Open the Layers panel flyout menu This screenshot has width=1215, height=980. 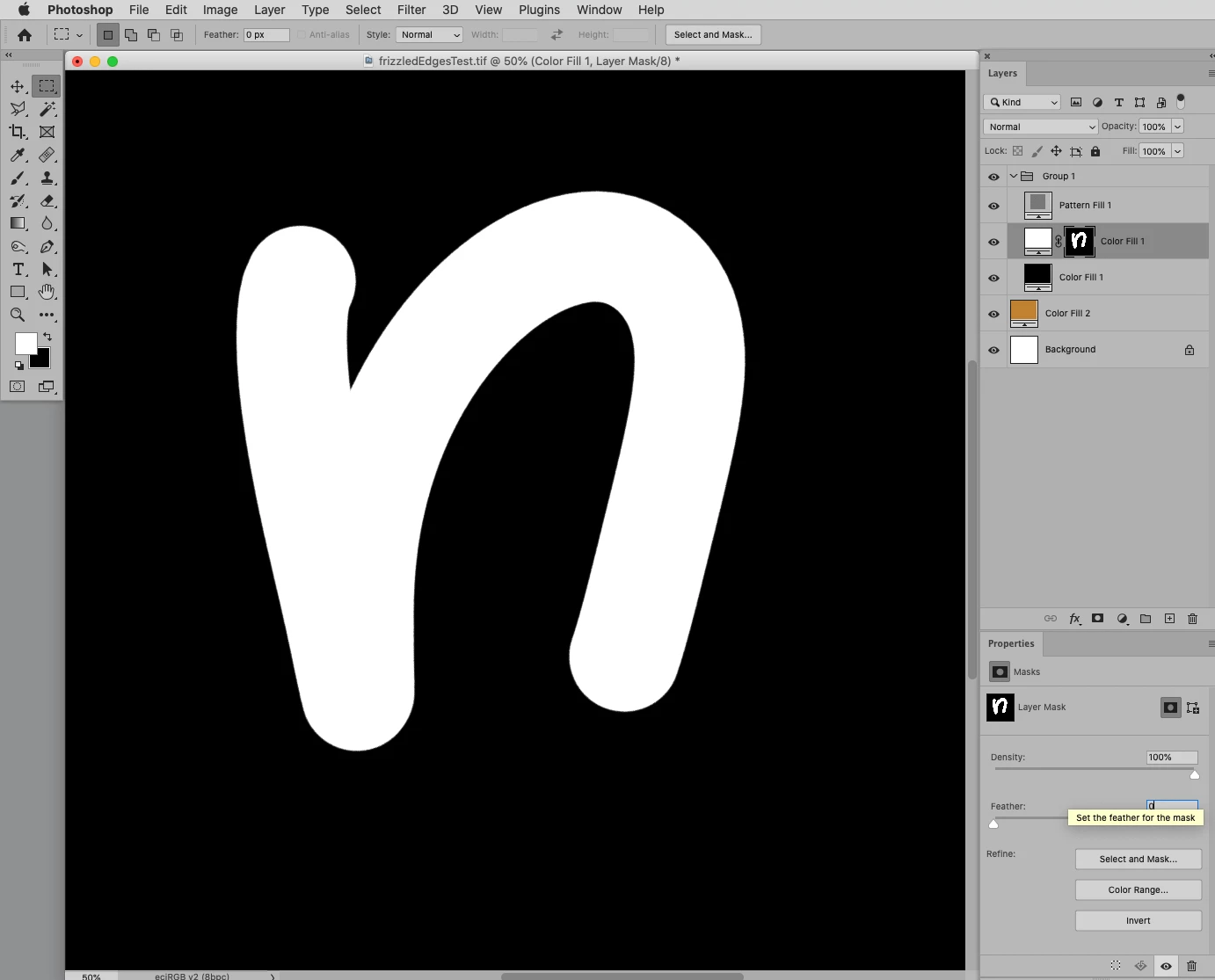coord(1211,74)
